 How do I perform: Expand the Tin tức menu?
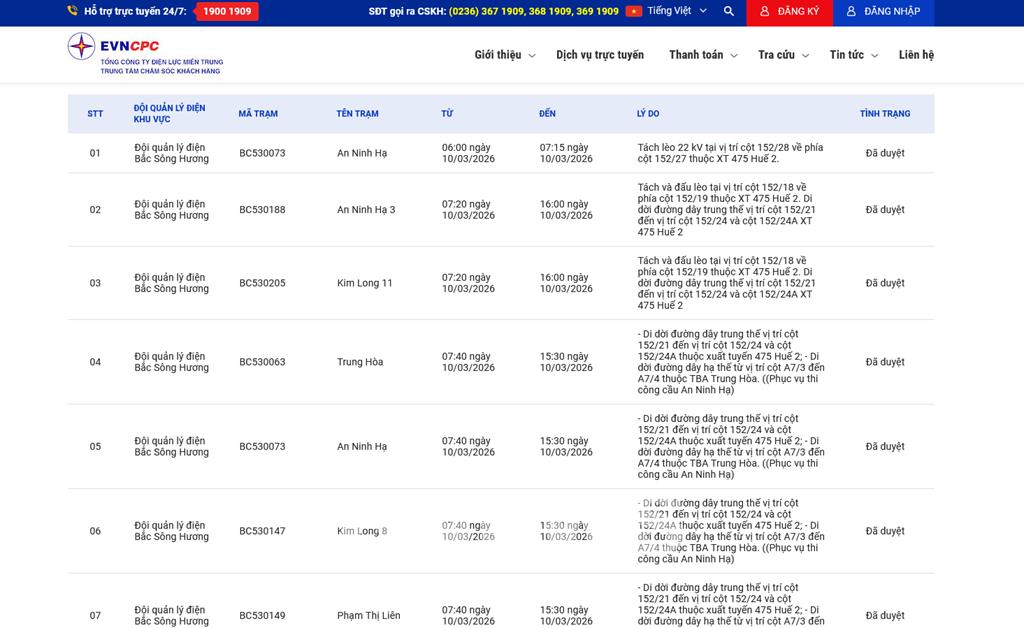(853, 55)
